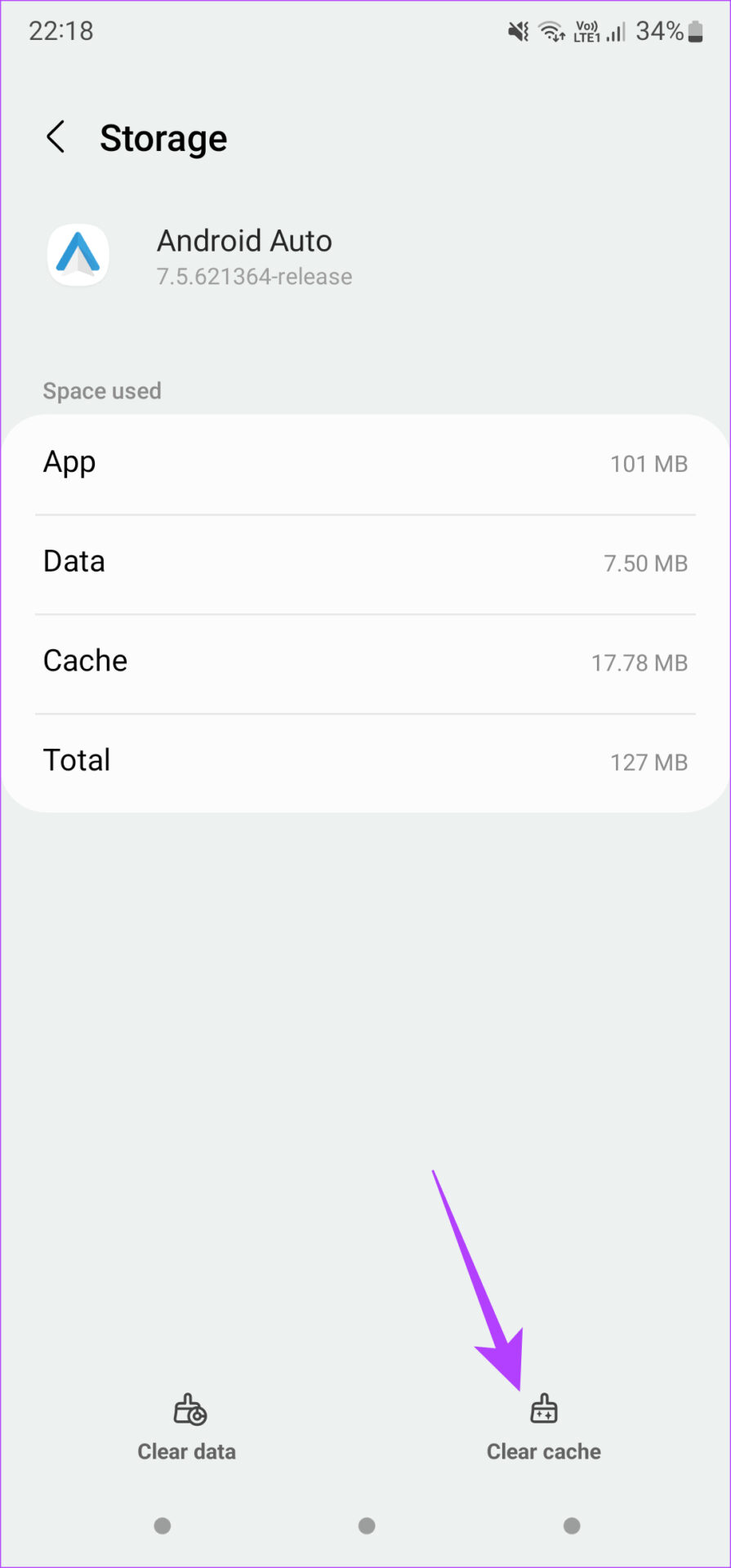Image resolution: width=731 pixels, height=1568 pixels.
Task: Tap the center navigation dot
Action: 367,1526
